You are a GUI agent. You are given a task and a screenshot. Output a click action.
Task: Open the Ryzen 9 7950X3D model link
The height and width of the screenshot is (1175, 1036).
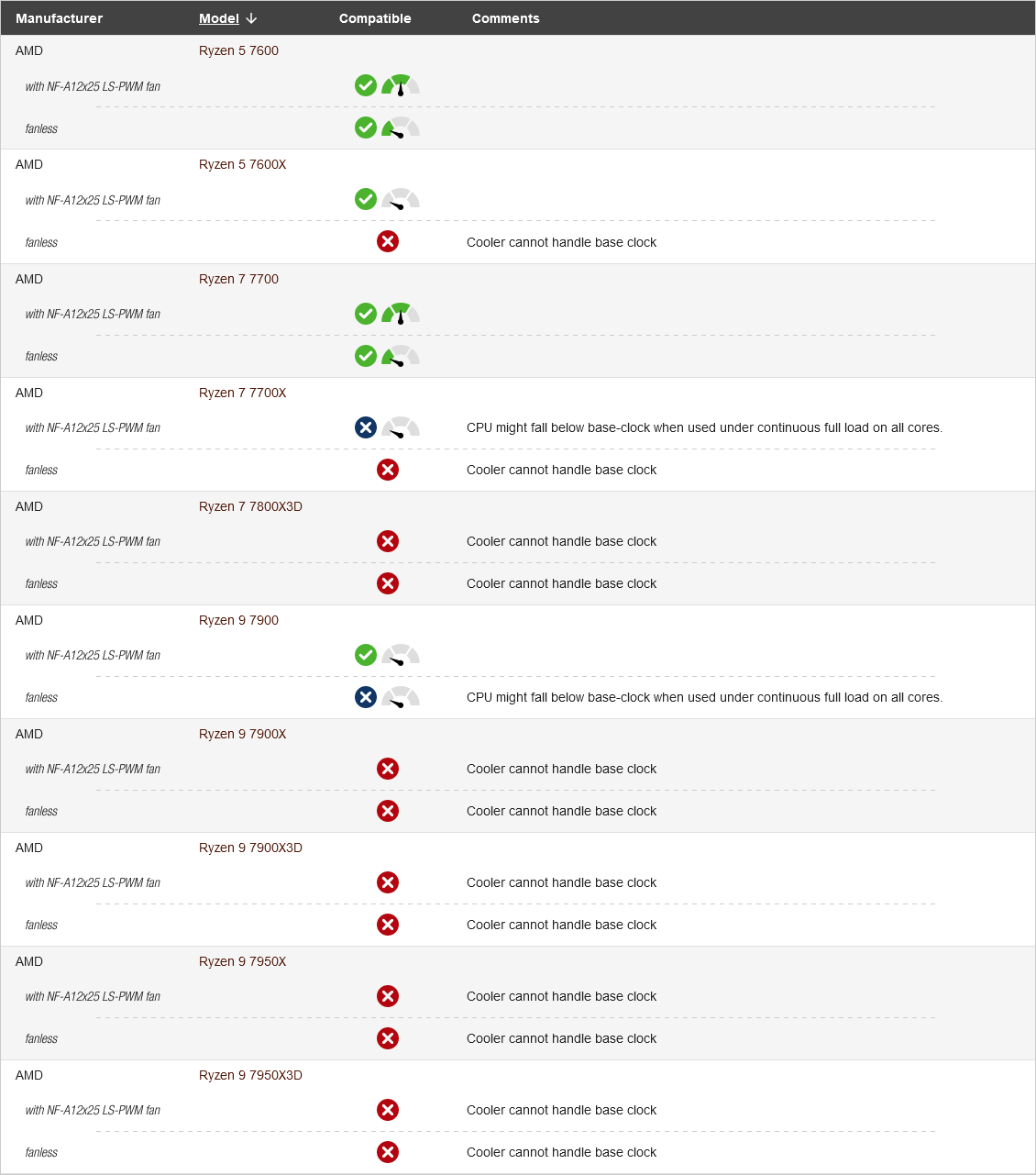(250, 1075)
